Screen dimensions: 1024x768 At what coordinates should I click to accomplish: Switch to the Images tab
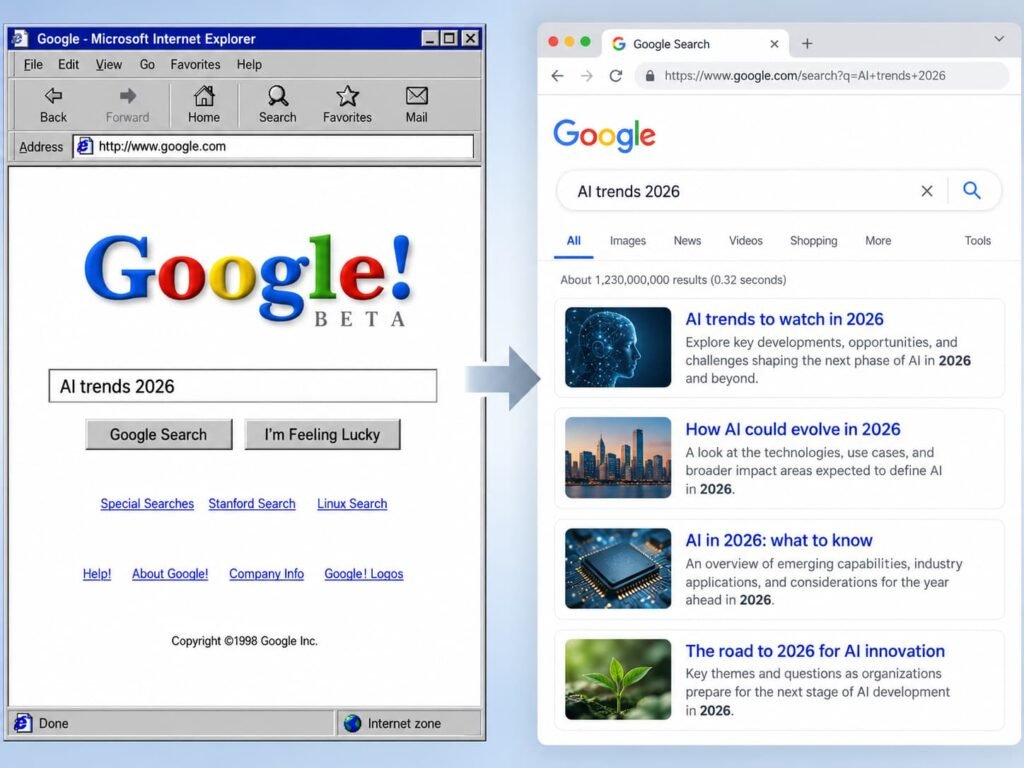click(628, 241)
